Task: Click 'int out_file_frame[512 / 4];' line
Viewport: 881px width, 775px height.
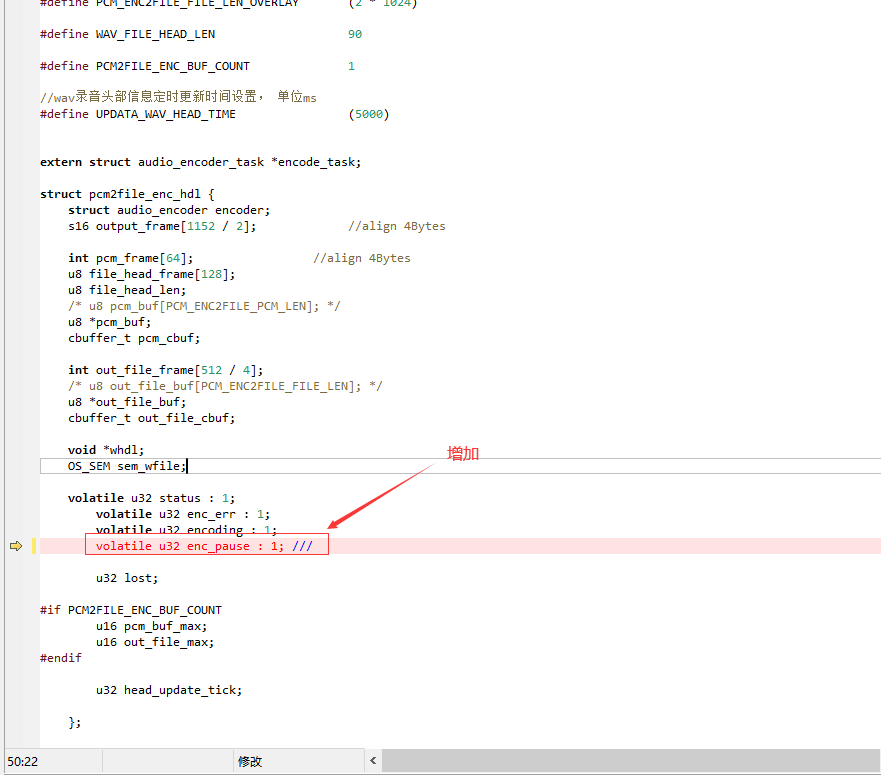Action: (166, 370)
